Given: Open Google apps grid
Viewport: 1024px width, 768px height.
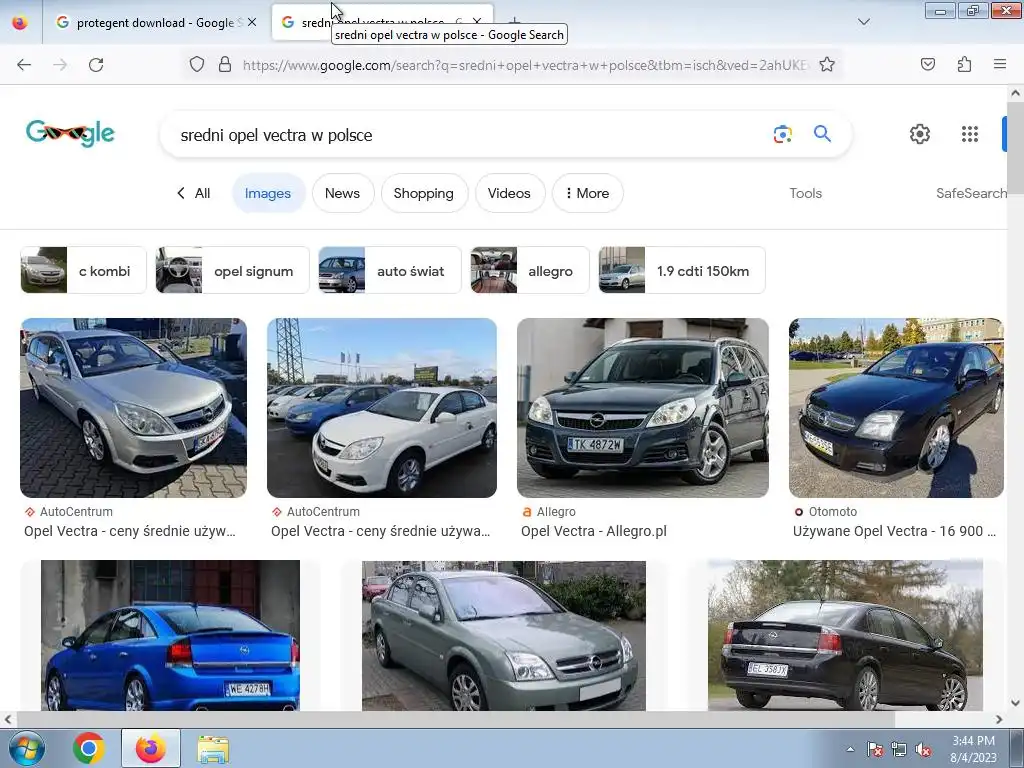Looking at the screenshot, I should pos(970,134).
